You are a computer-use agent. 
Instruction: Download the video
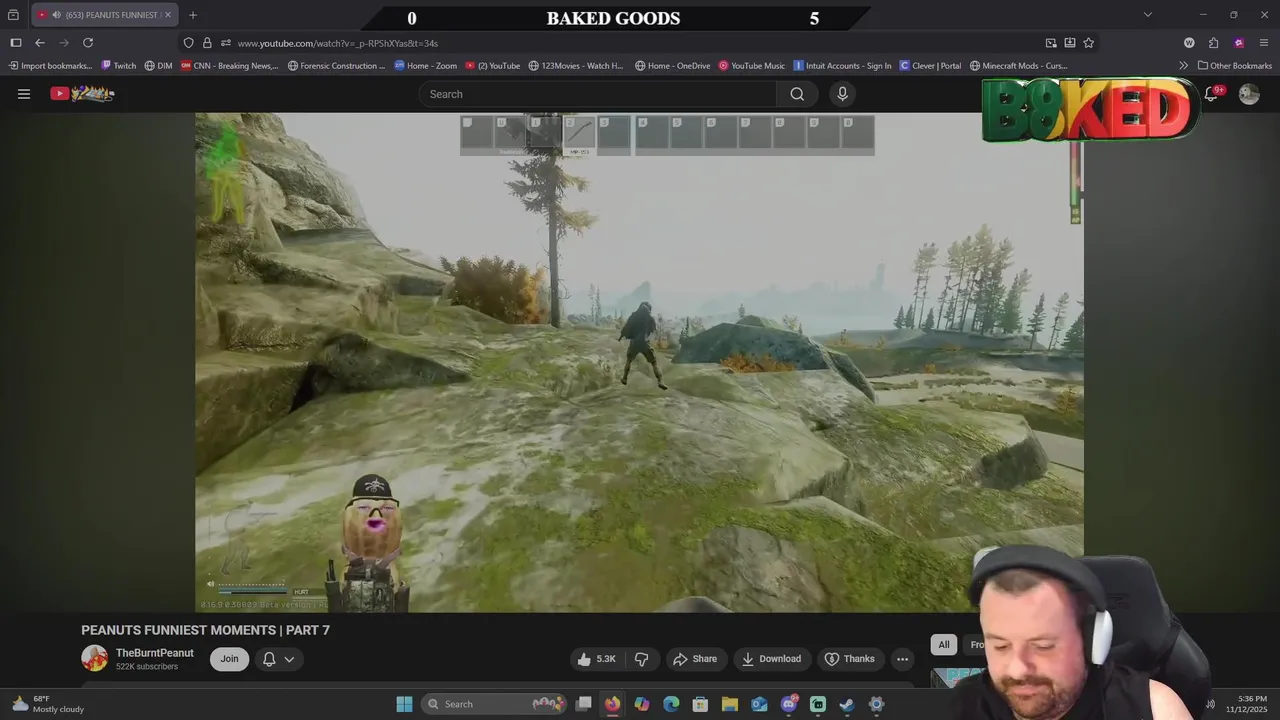coord(771,659)
